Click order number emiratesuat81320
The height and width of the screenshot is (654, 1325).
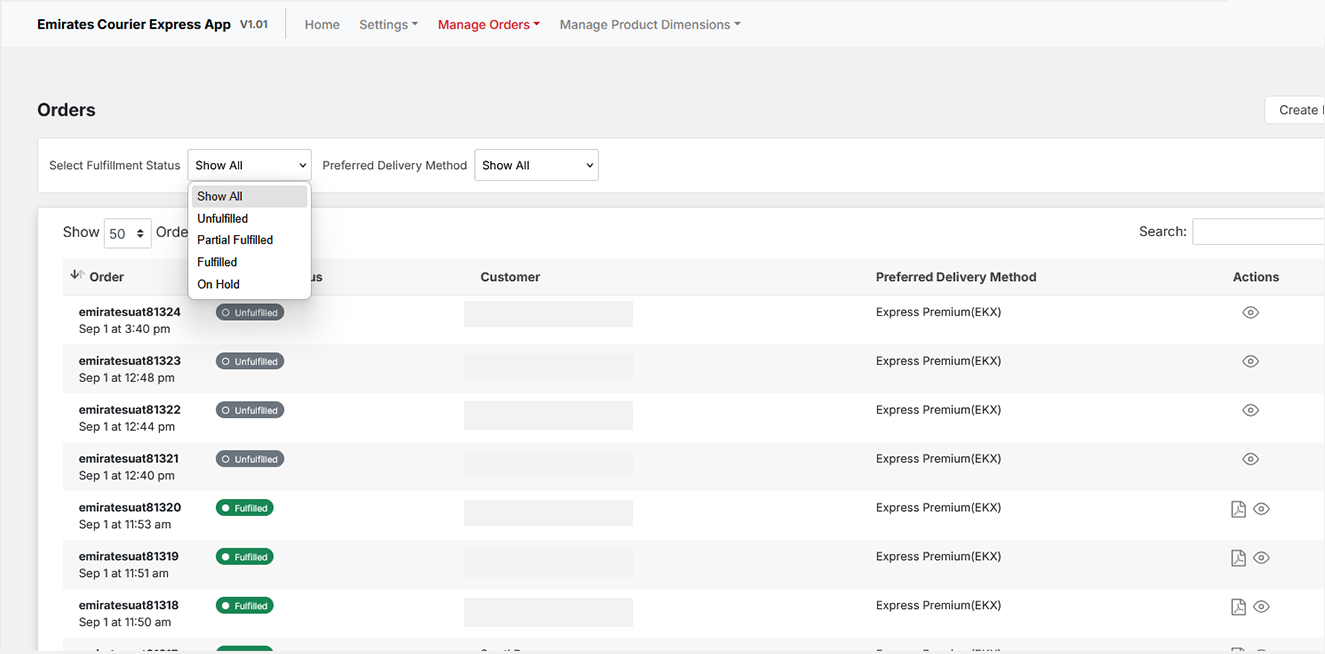pos(130,508)
